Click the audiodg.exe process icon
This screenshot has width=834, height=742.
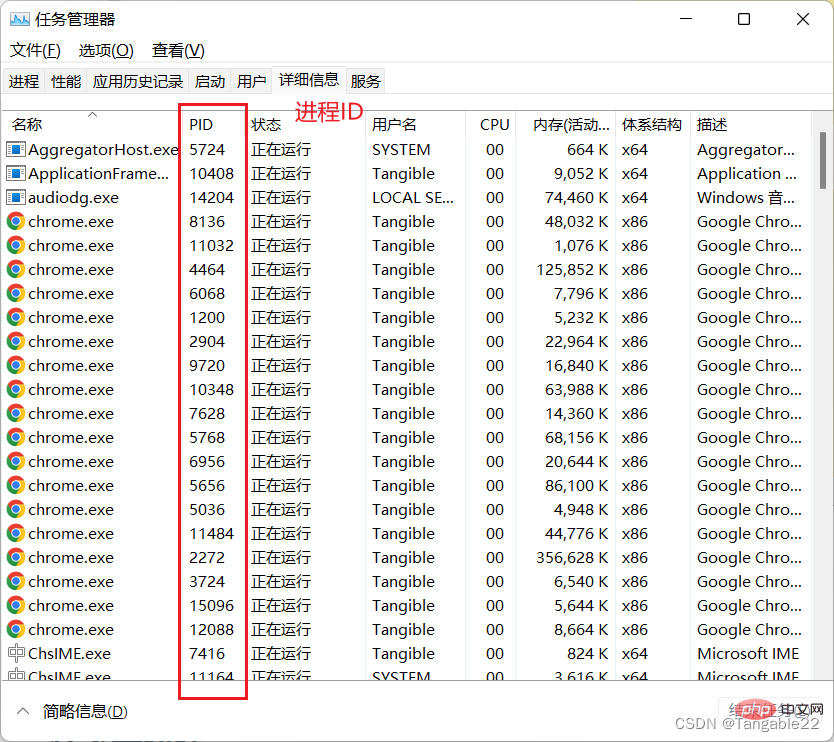point(15,197)
